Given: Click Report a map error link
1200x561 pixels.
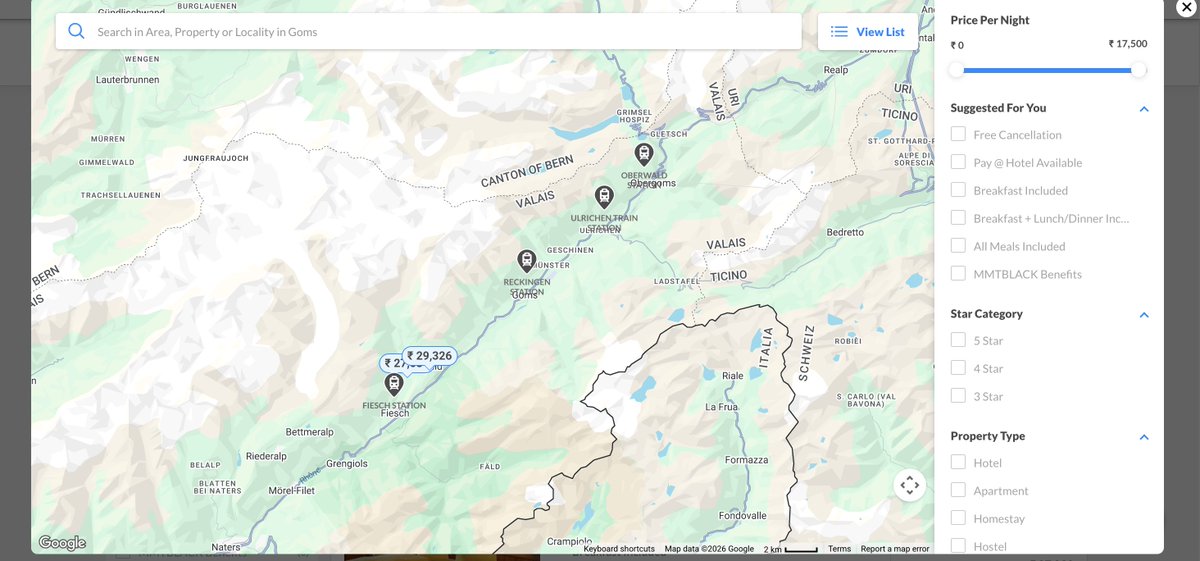Looking at the screenshot, I should pyautogui.click(x=895, y=548).
